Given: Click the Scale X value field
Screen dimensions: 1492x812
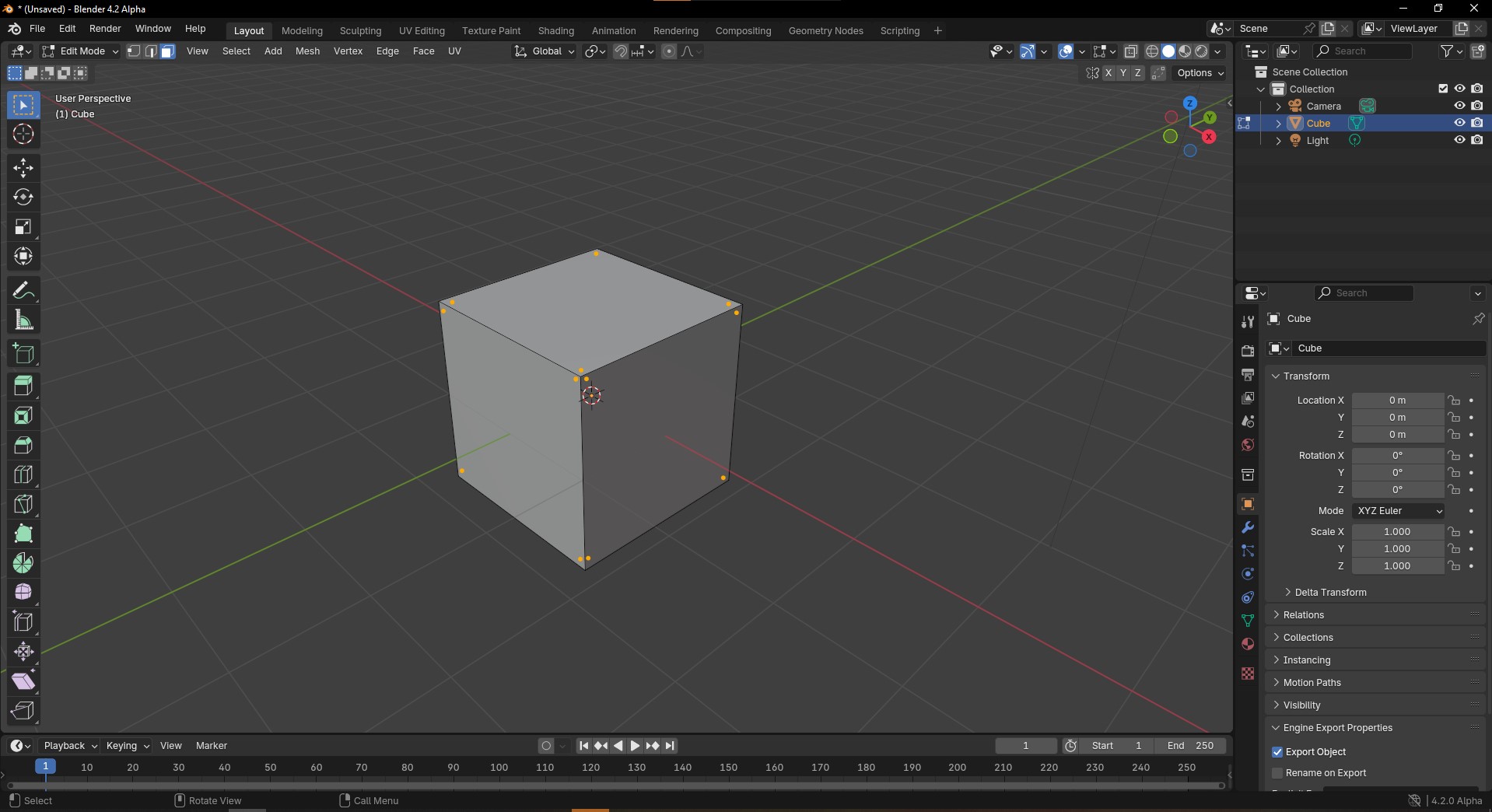Looking at the screenshot, I should (x=1397, y=532).
